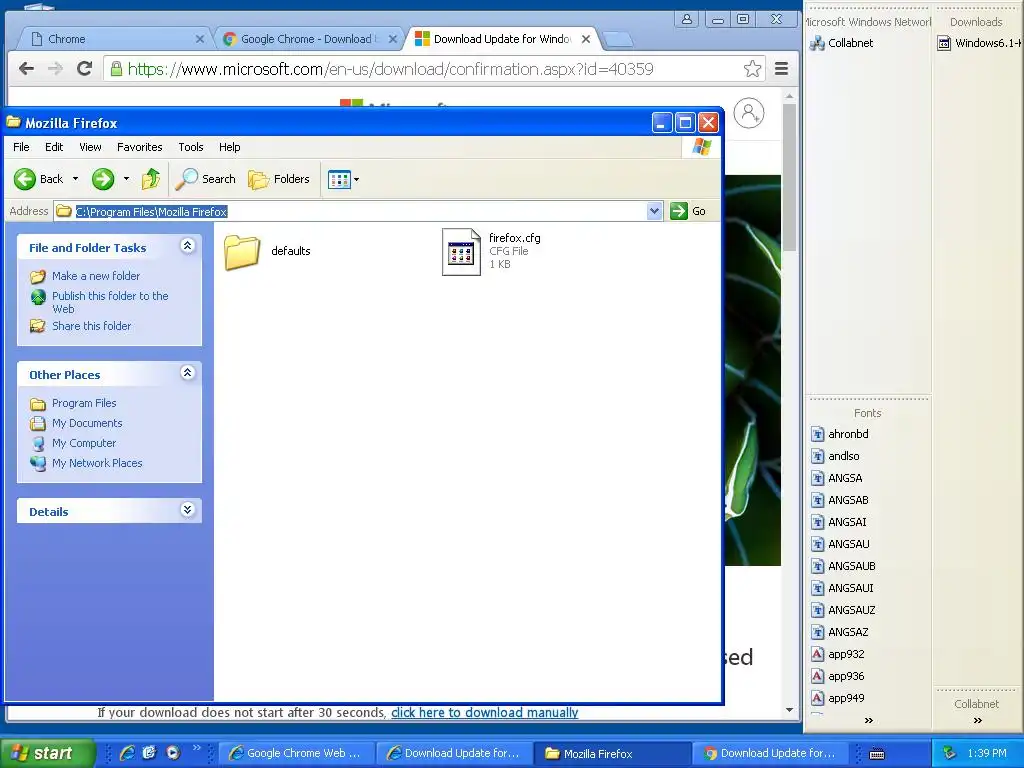Image resolution: width=1024 pixels, height=768 pixels.
Task: Open the Tools menu
Action: click(x=191, y=147)
